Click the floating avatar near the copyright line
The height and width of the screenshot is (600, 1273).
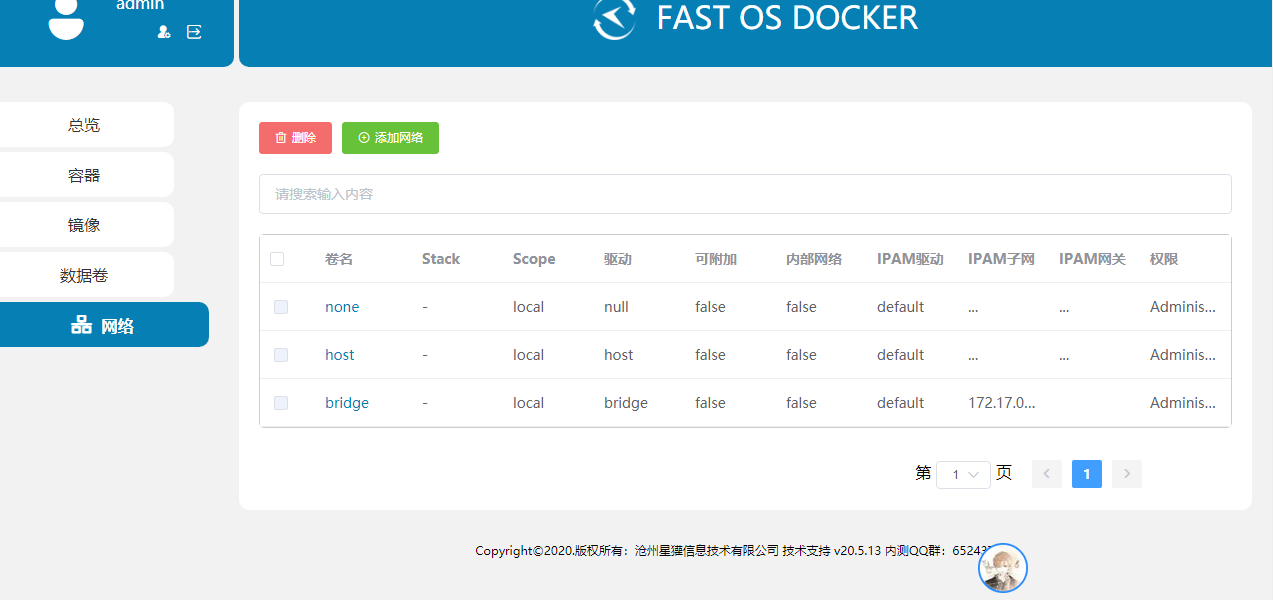click(x=1002, y=567)
